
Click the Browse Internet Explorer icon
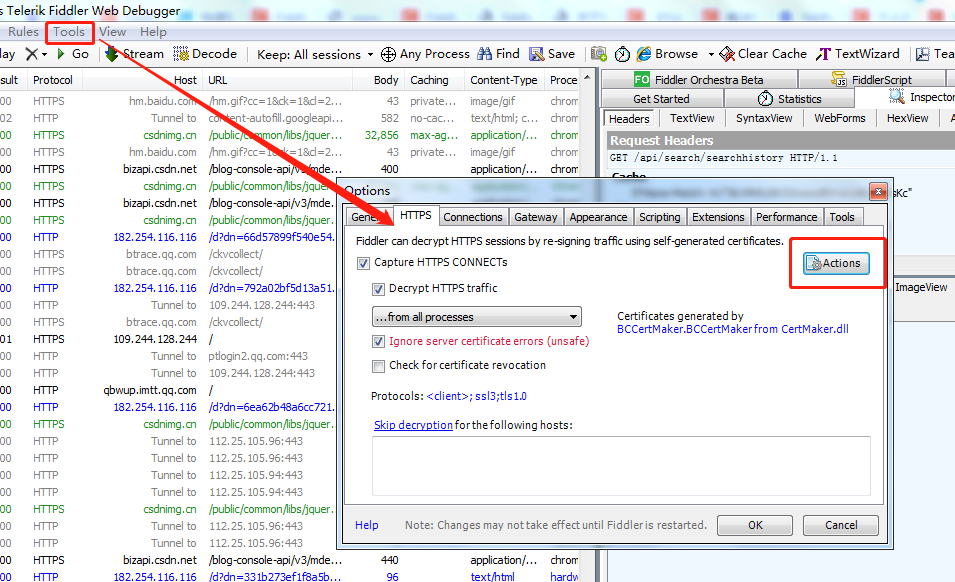(644, 54)
